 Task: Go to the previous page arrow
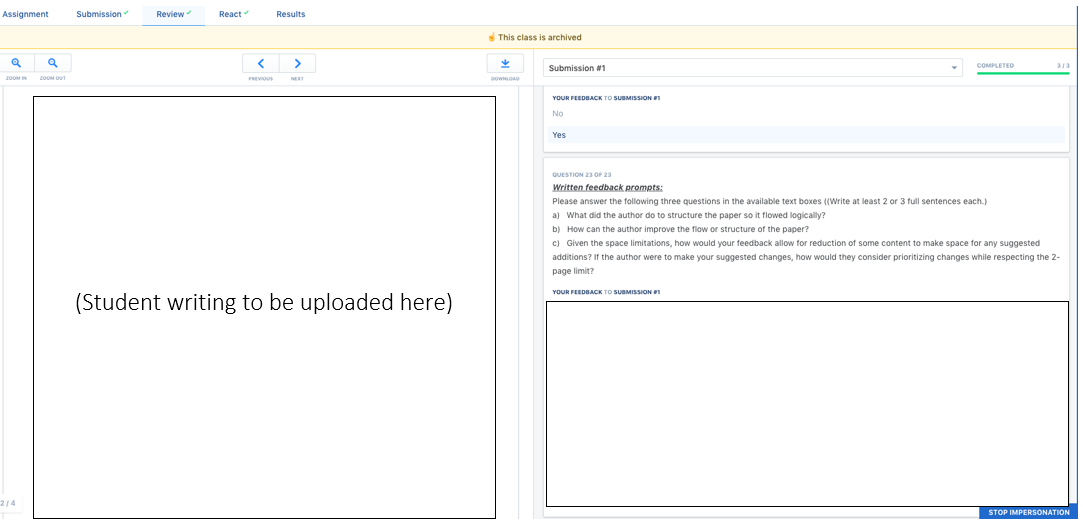261,63
